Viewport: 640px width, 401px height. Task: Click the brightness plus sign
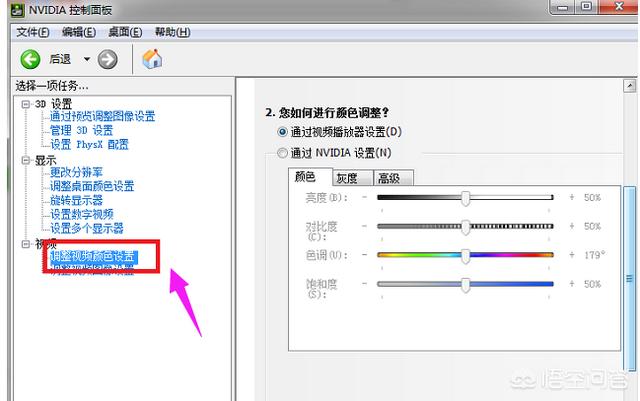point(572,197)
